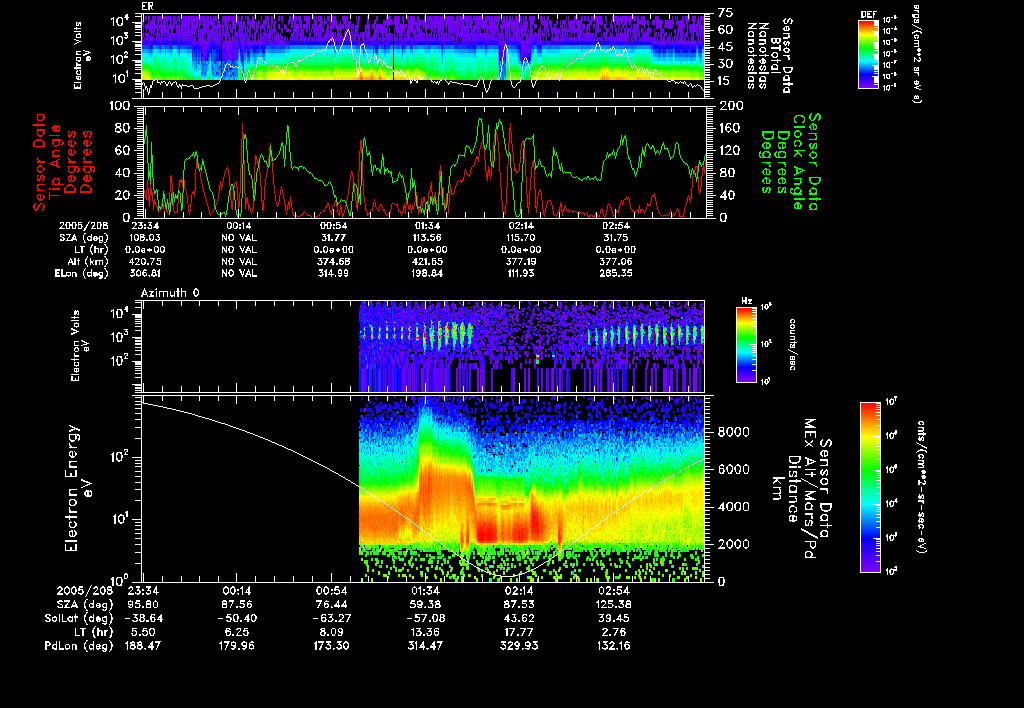Click 'NO VAL' in the Alt (km) row
Image resolution: width=1024 pixels, height=708 pixels.
click(x=239, y=262)
